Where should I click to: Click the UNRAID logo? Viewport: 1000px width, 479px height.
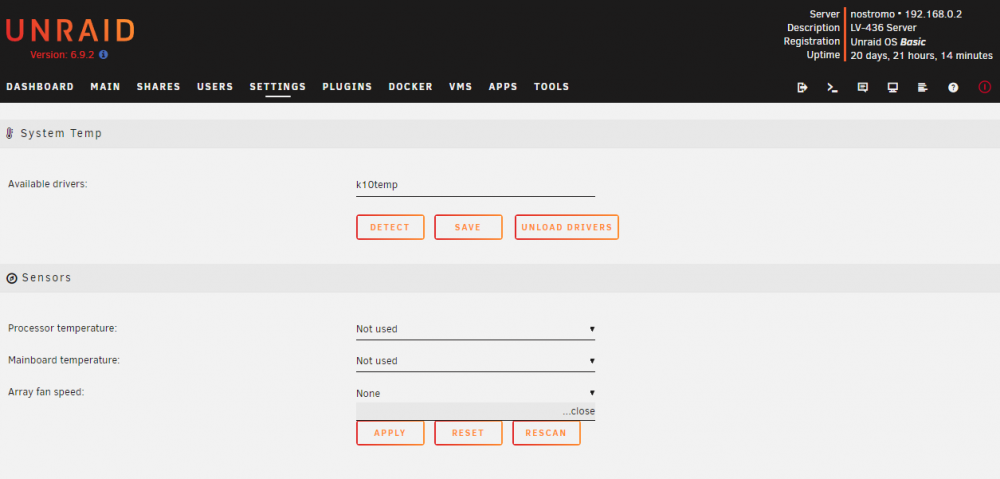pyautogui.click(x=70, y=31)
